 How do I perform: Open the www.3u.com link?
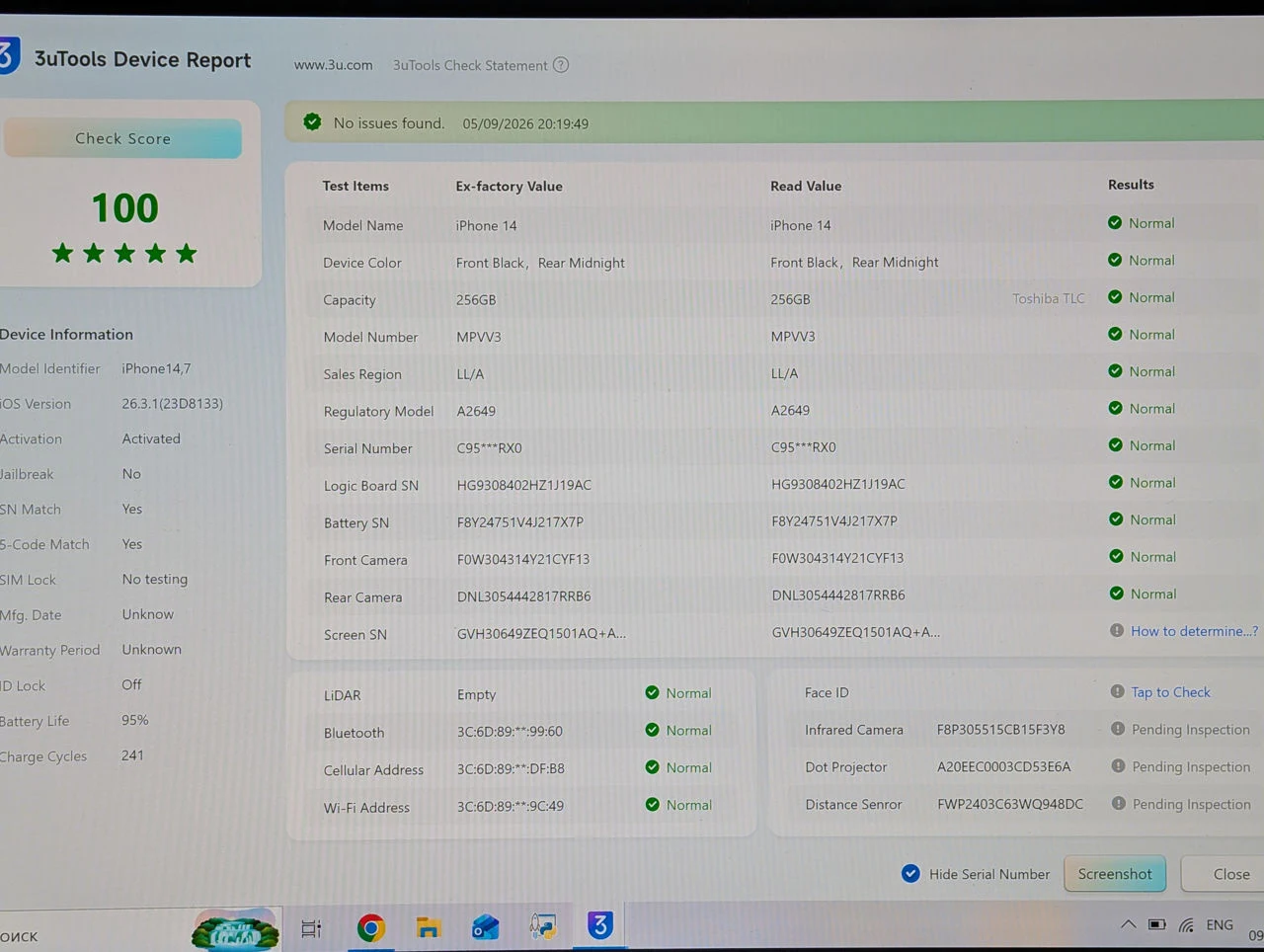point(334,65)
